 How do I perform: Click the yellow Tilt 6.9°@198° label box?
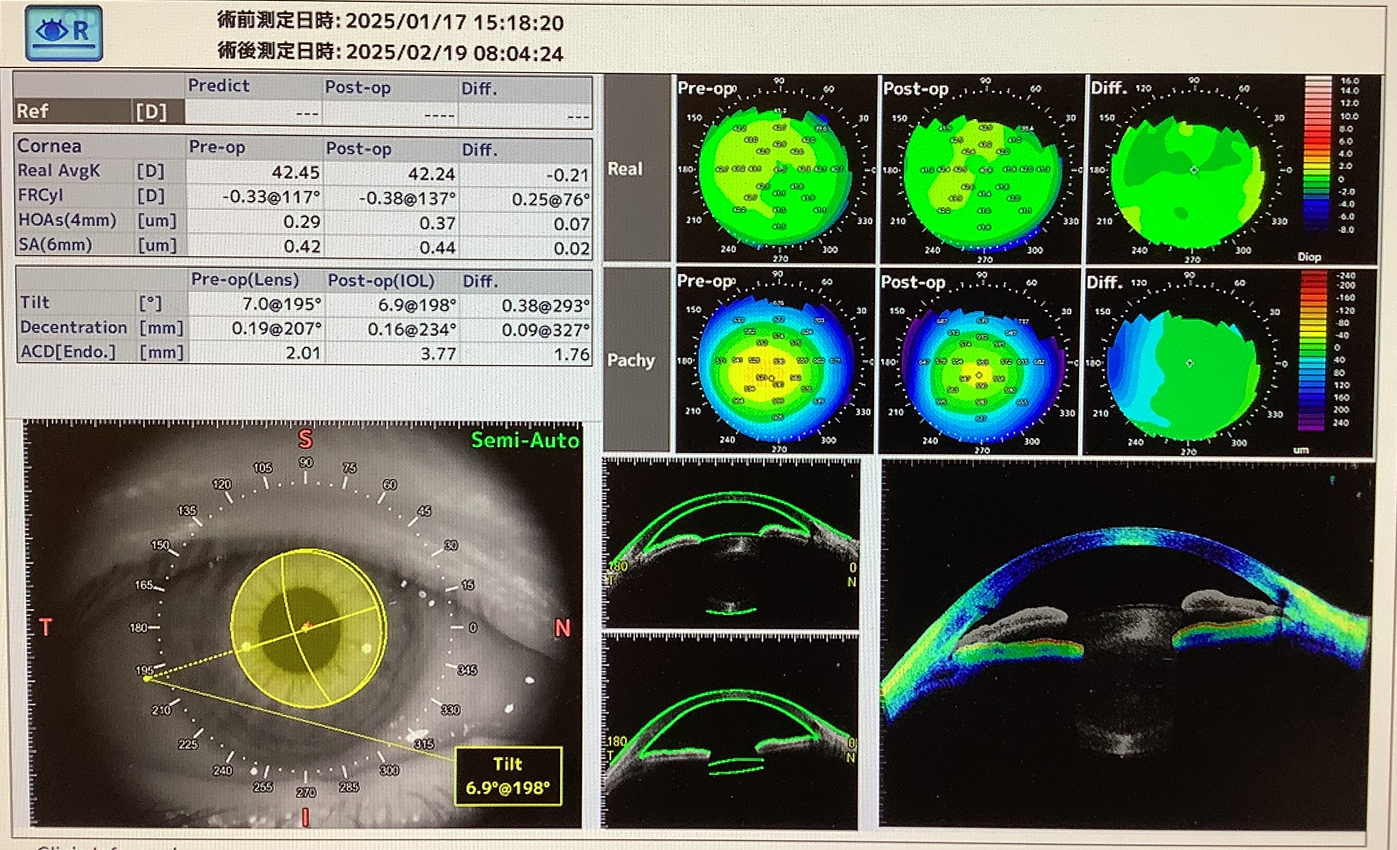tap(508, 776)
